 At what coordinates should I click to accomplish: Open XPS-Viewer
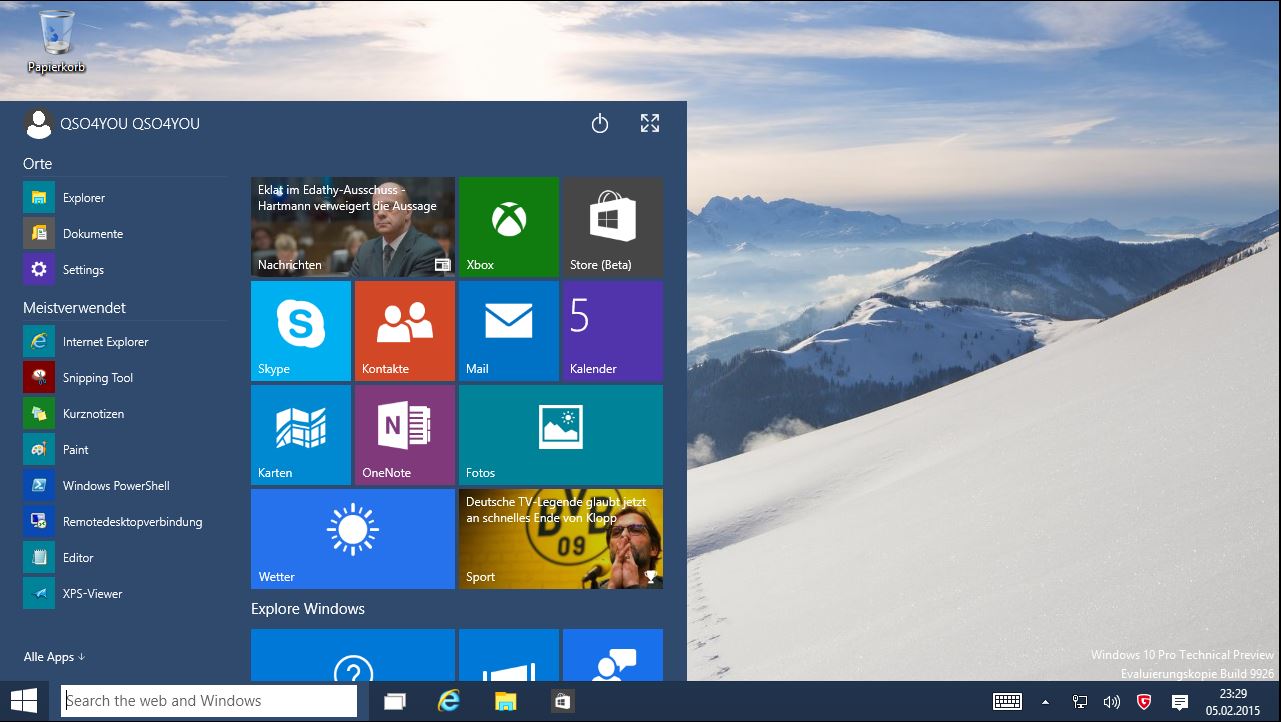coord(125,594)
